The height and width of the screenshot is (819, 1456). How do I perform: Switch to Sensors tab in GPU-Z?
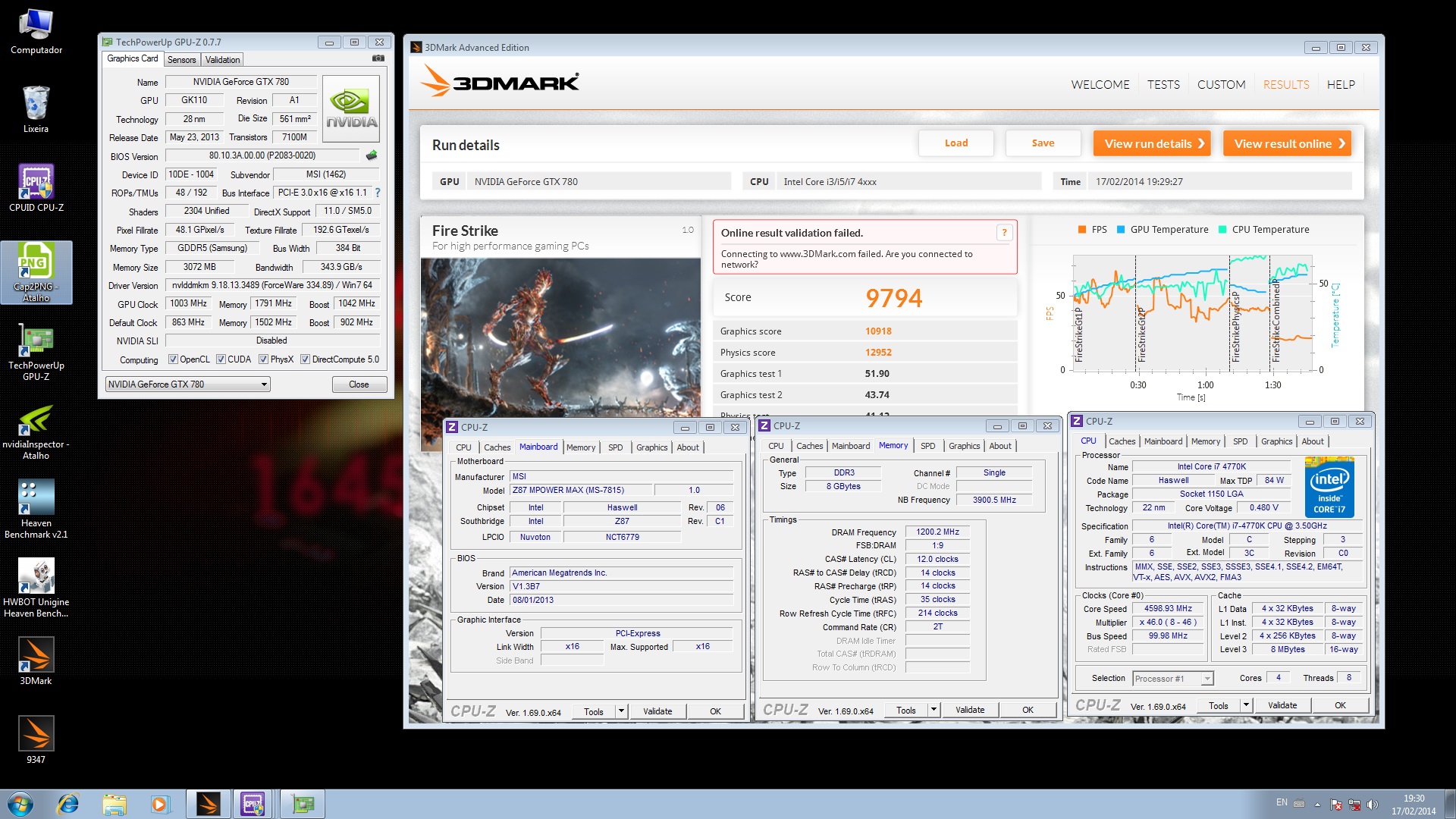181,60
